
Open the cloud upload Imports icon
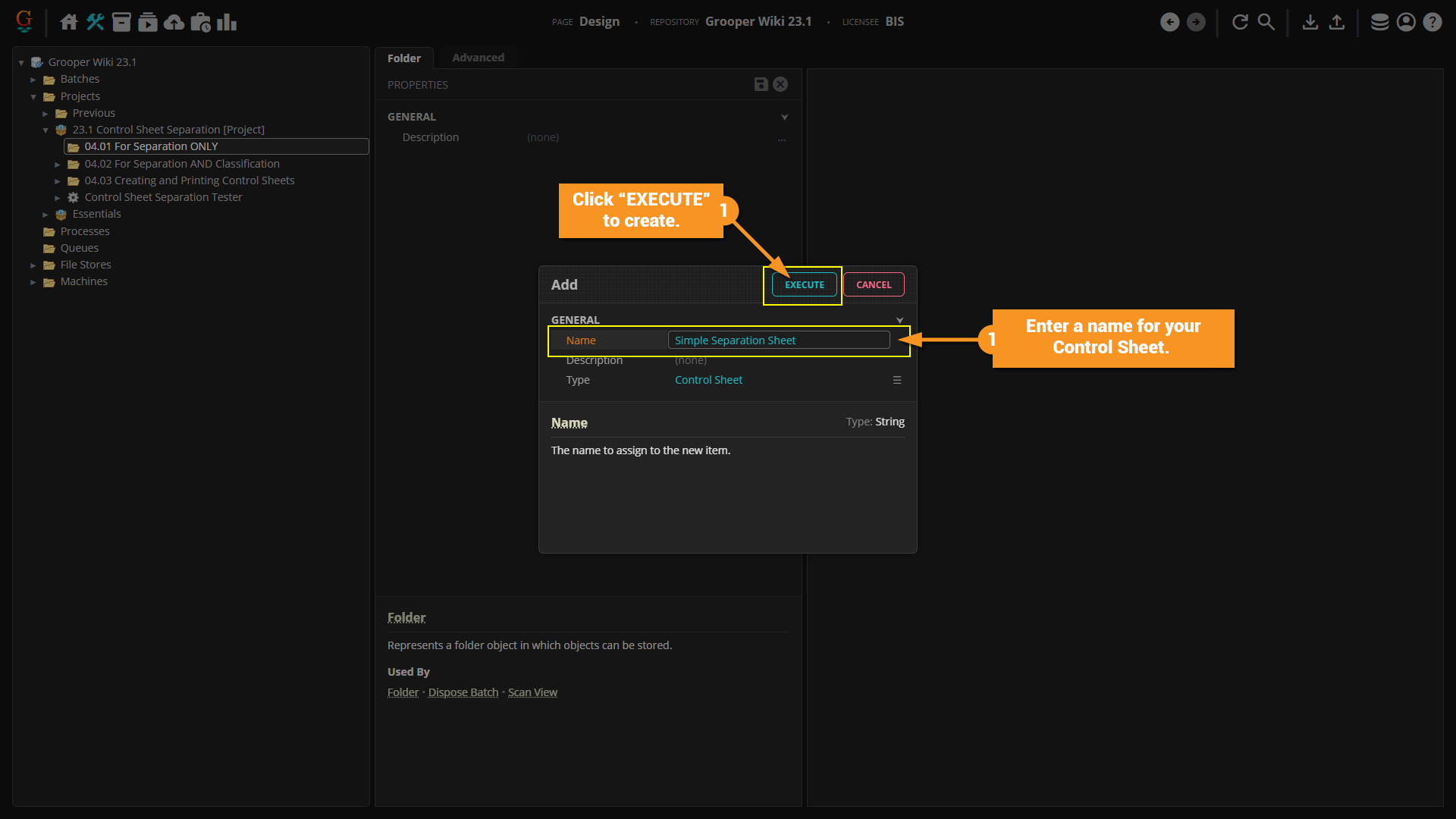click(x=174, y=22)
